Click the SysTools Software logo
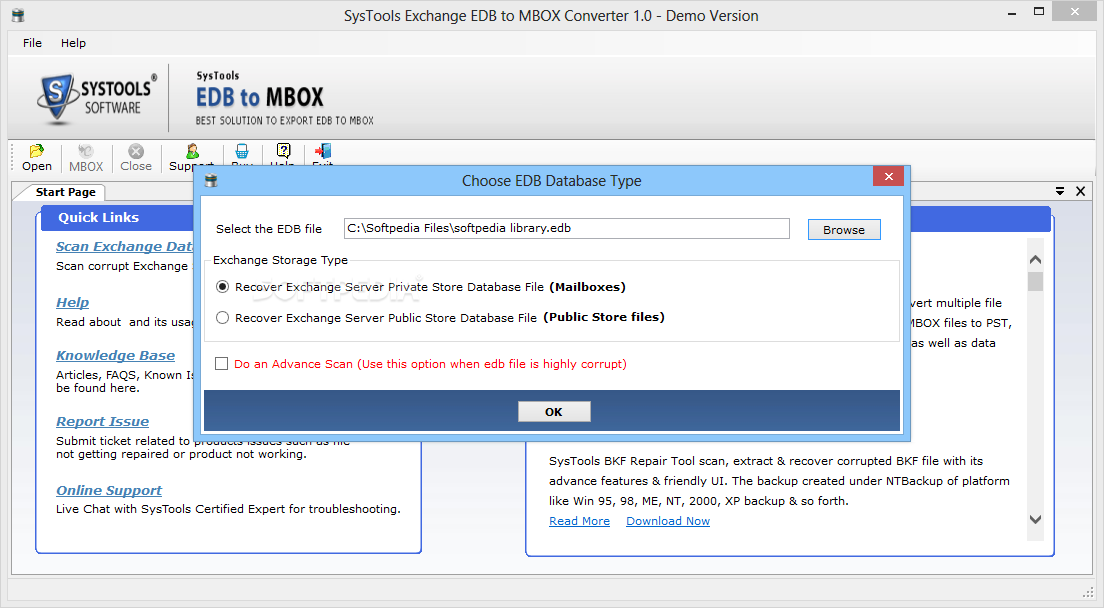 point(97,99)
